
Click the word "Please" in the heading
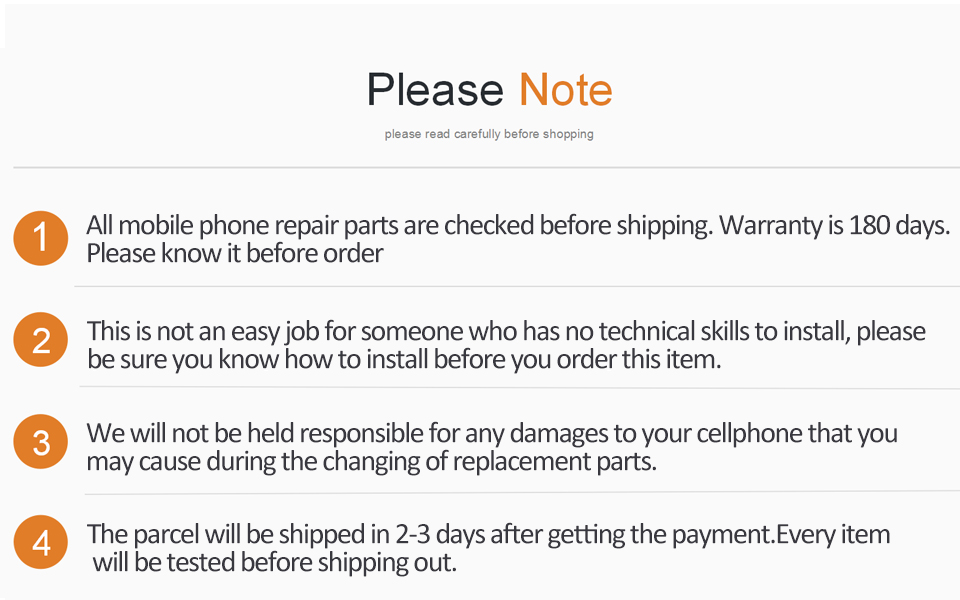(435, 91)
